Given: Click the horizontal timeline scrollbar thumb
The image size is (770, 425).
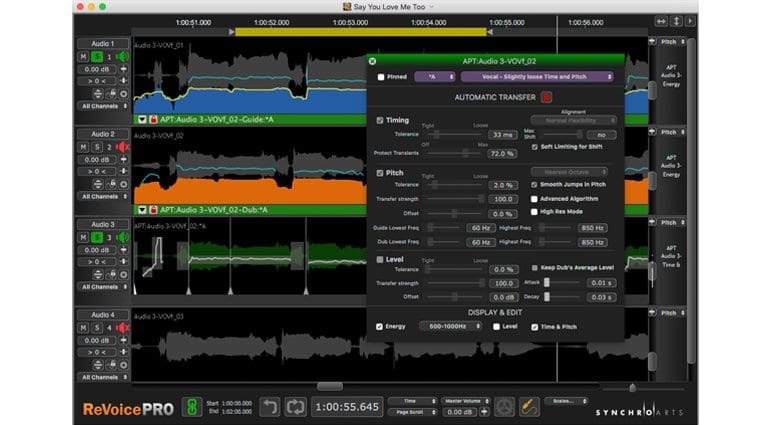Looking at the screenshot, I should pos(330,387).
